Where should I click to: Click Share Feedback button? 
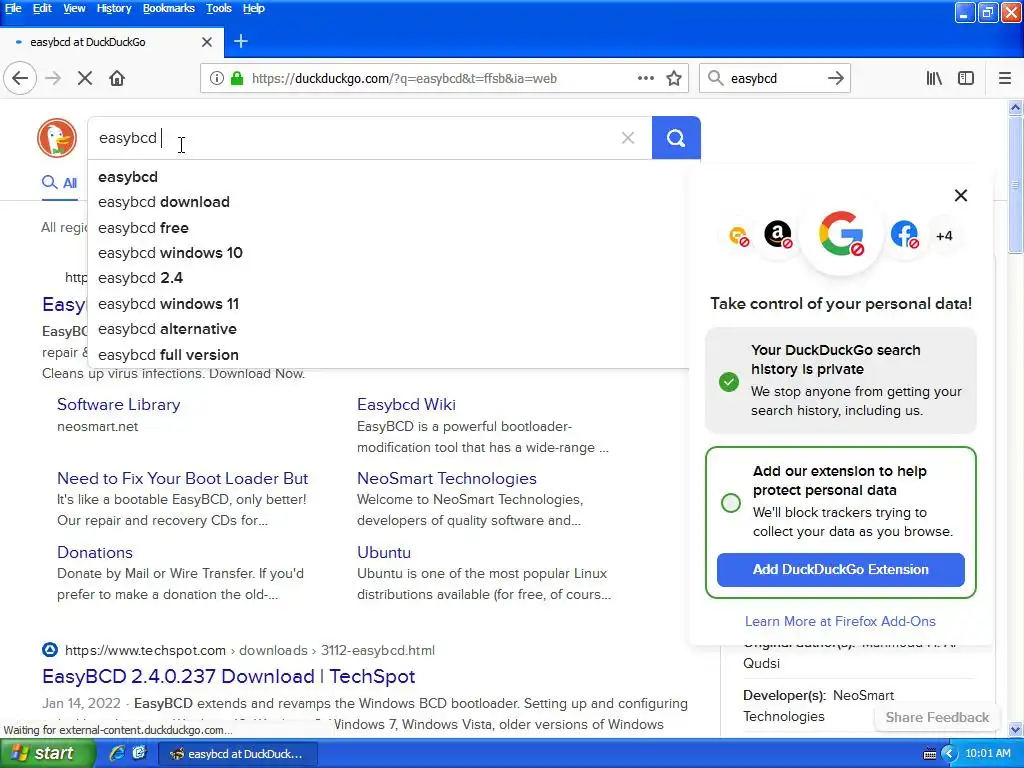[x=937, y=717]
